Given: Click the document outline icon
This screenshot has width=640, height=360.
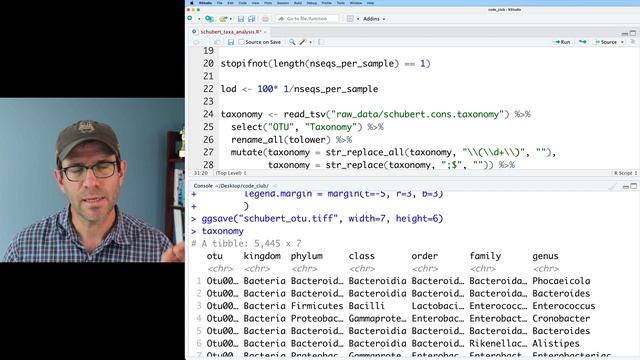Looking at the screenshot, I should pyautogui.click(x=633, y=42).
